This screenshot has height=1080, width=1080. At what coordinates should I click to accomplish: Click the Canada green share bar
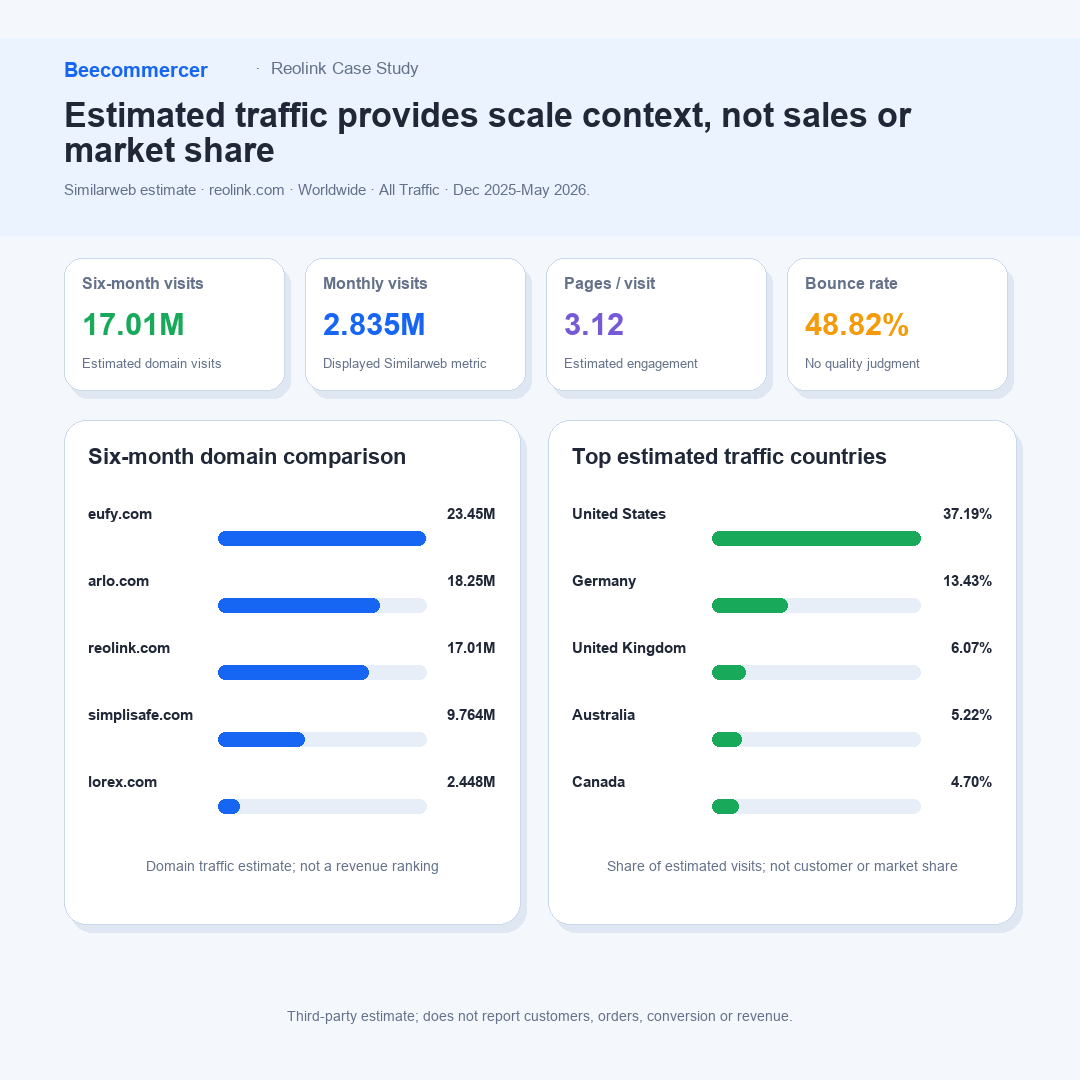pyautogui.click(x=725, y=807)
